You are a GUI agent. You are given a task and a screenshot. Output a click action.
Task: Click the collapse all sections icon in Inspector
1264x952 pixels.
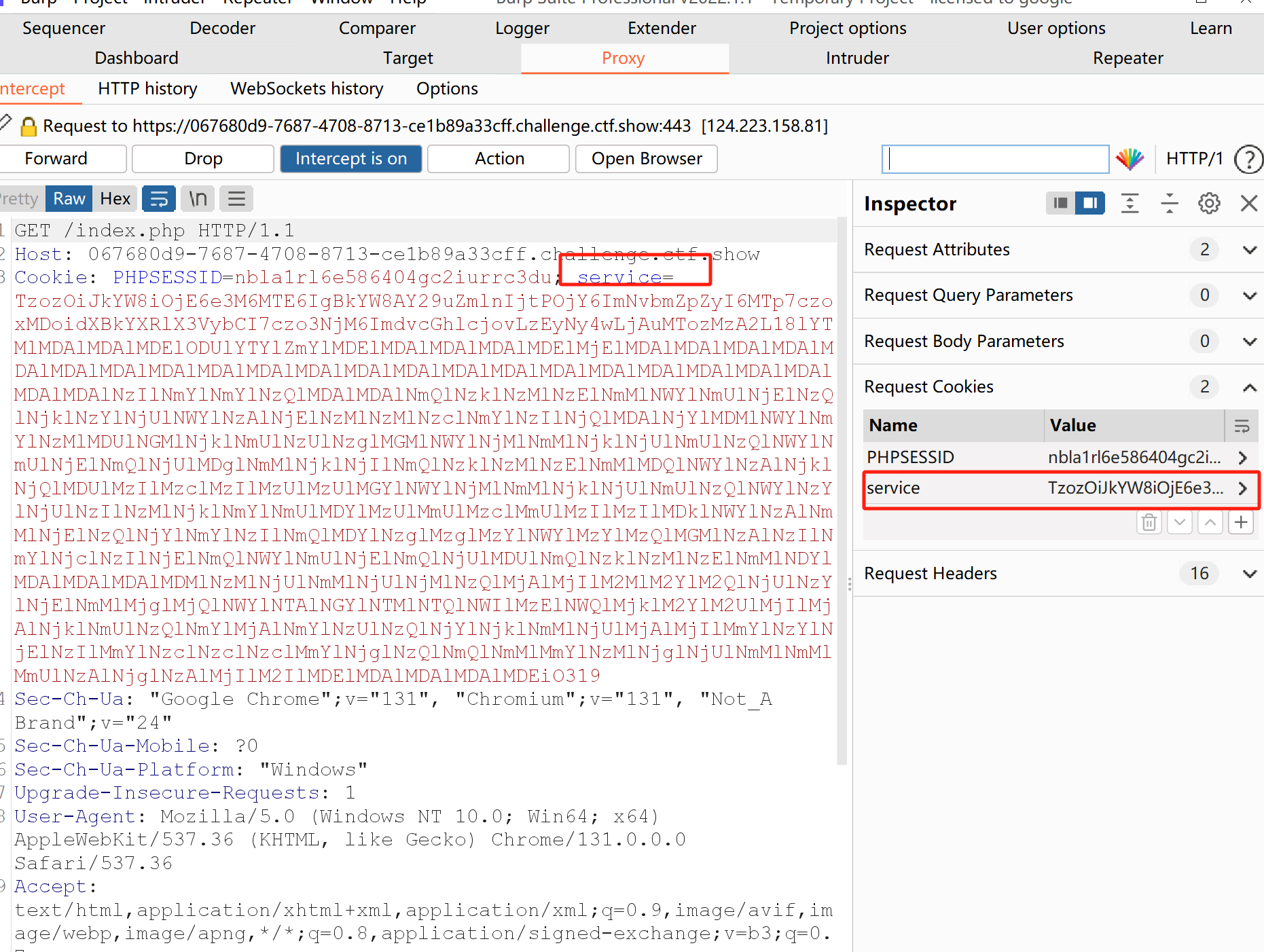point(1169,203)
